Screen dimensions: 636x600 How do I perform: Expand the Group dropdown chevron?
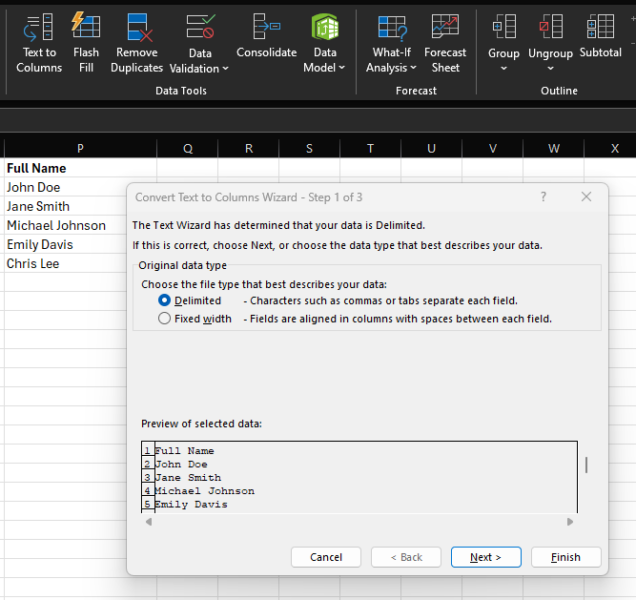coord(504,68)
